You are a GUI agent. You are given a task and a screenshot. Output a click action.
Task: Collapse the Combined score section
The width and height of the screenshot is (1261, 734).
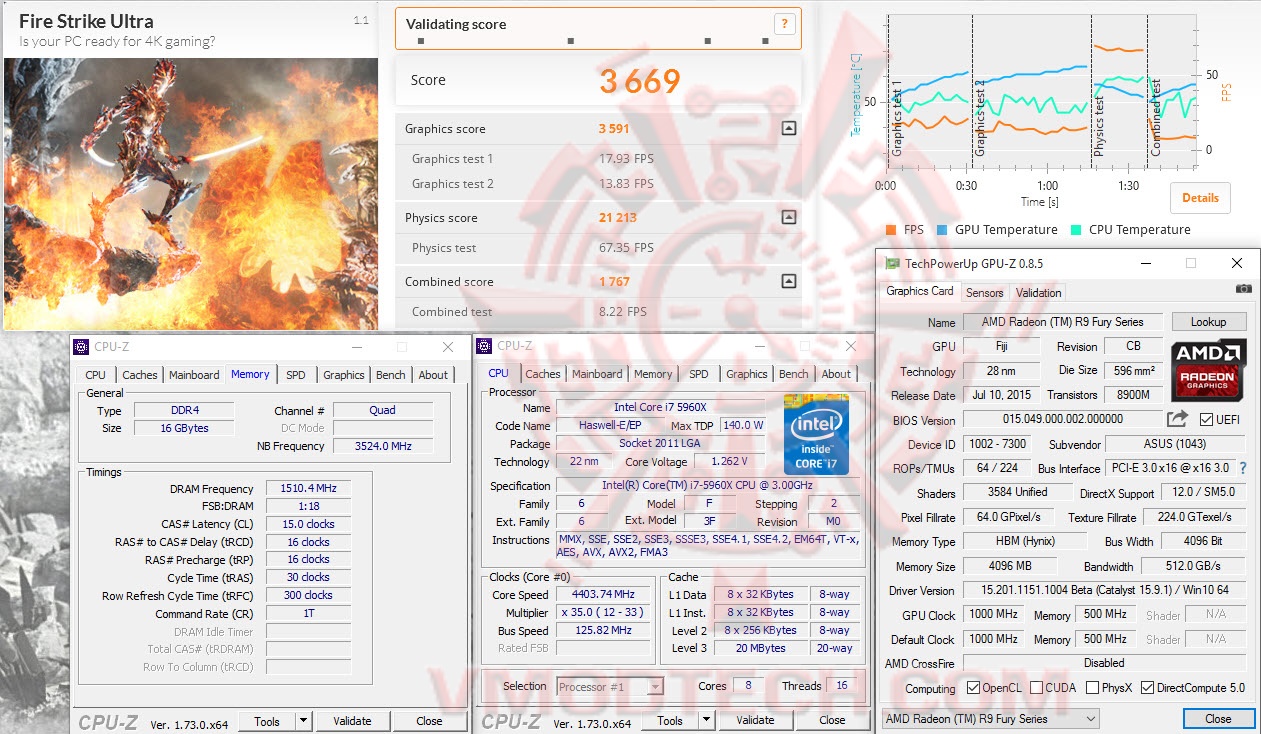[x=788, y=281]
